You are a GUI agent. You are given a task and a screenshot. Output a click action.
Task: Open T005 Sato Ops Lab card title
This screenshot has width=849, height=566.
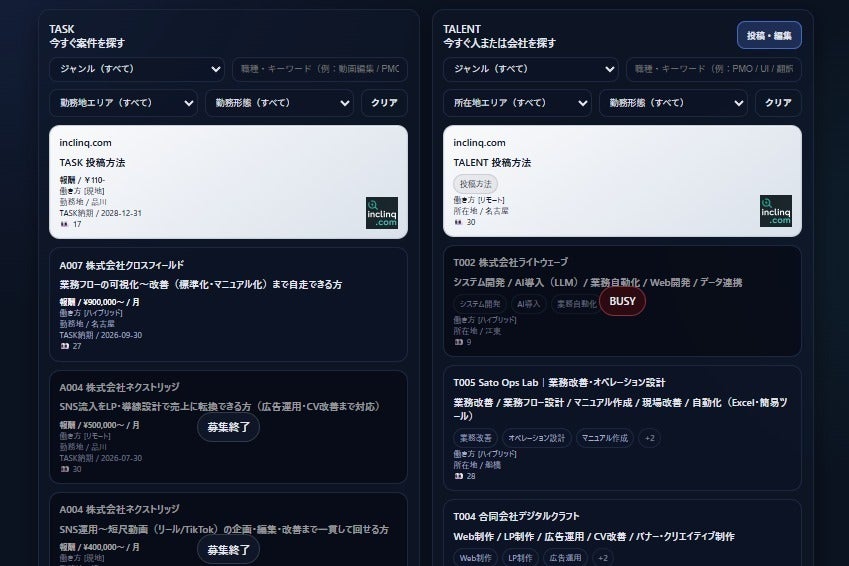[x=559, y=382]
